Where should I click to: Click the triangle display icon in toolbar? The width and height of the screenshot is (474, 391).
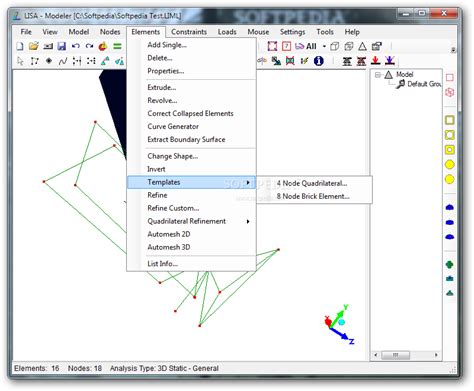click(x=362, y=46)
